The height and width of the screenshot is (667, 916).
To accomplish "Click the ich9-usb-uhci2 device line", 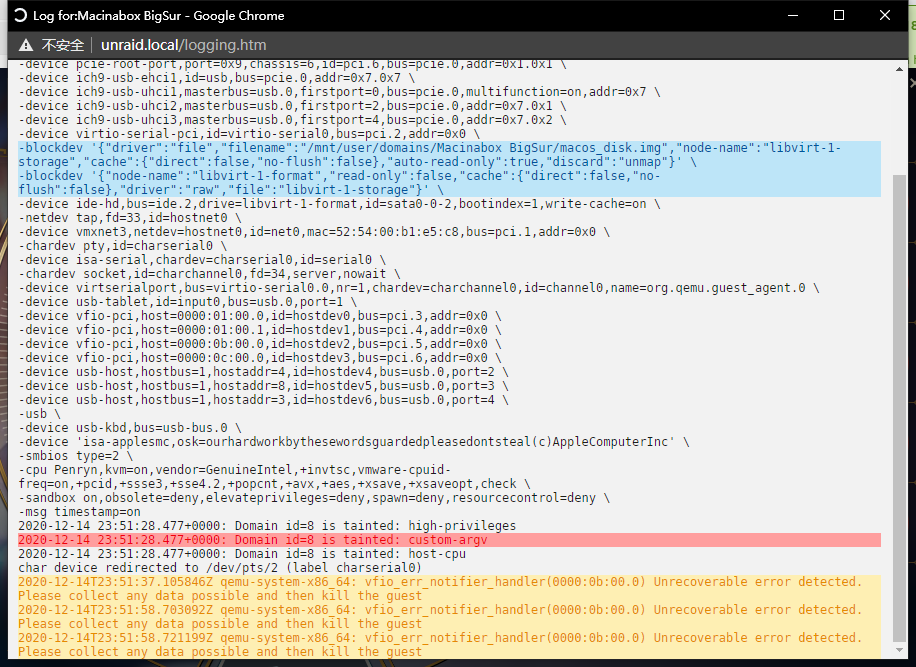I will click(x=293, y=106).
